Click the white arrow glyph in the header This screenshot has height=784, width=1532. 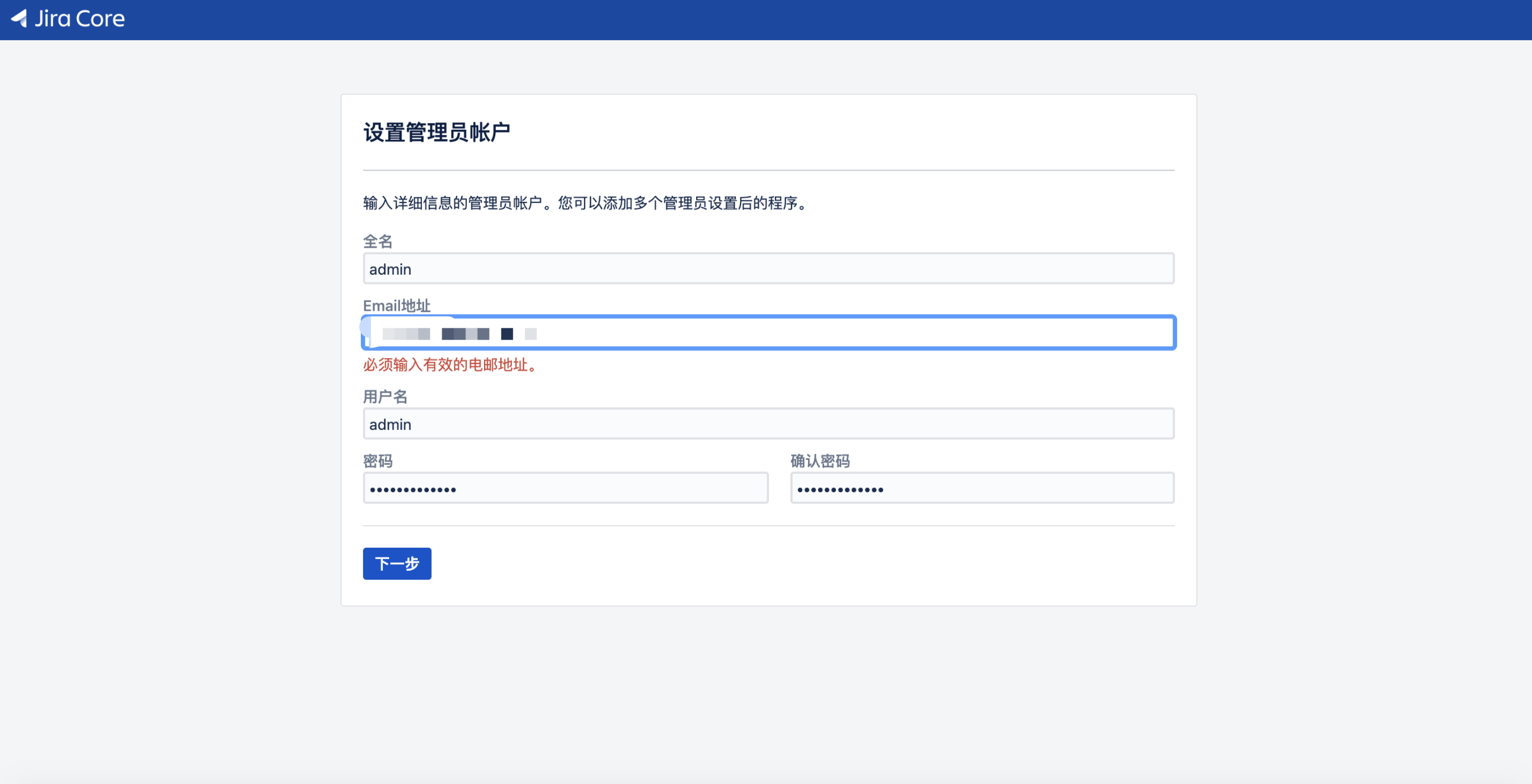point(20,19)
